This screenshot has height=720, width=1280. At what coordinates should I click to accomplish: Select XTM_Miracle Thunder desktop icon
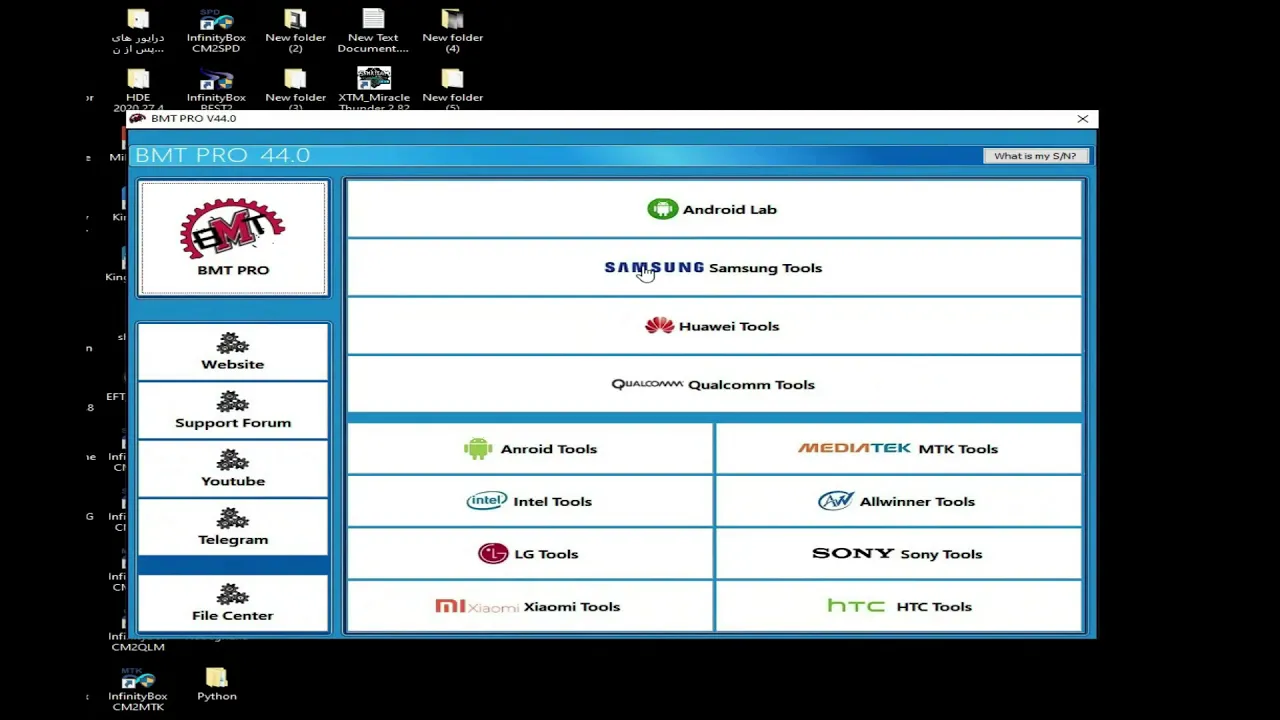374,89
